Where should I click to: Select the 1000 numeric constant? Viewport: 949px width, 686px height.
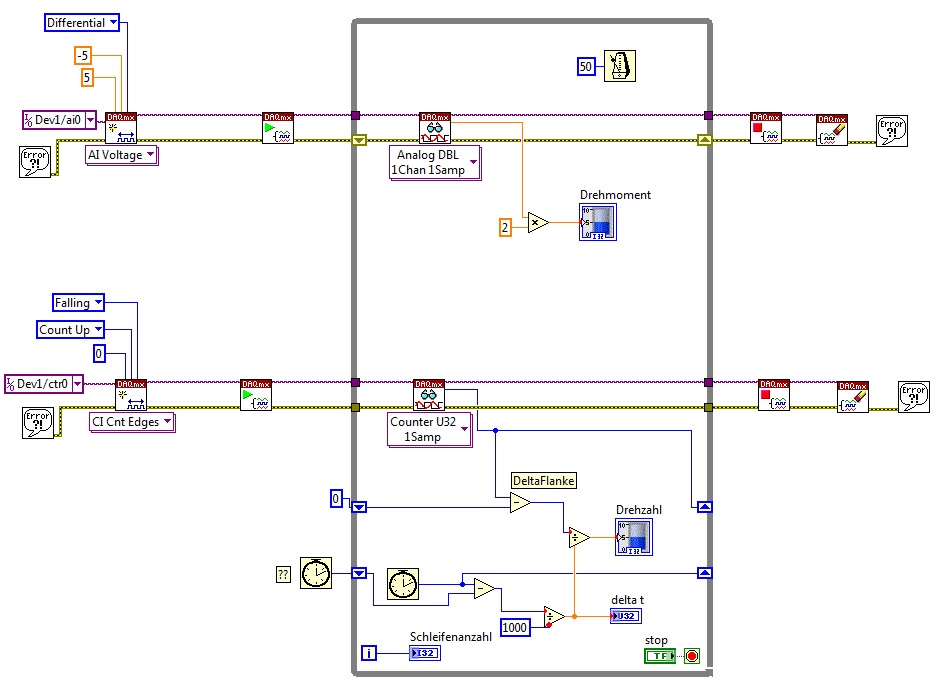coord(515,627)
